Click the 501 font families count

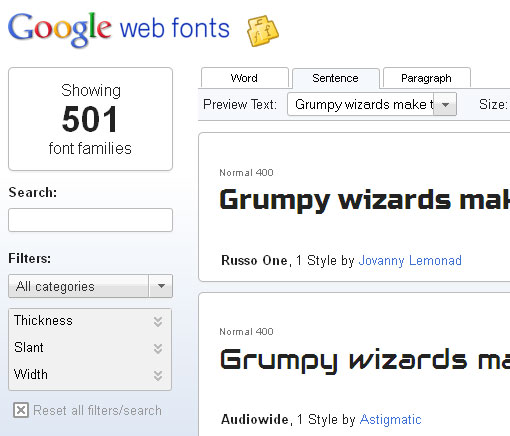[90, 119]
